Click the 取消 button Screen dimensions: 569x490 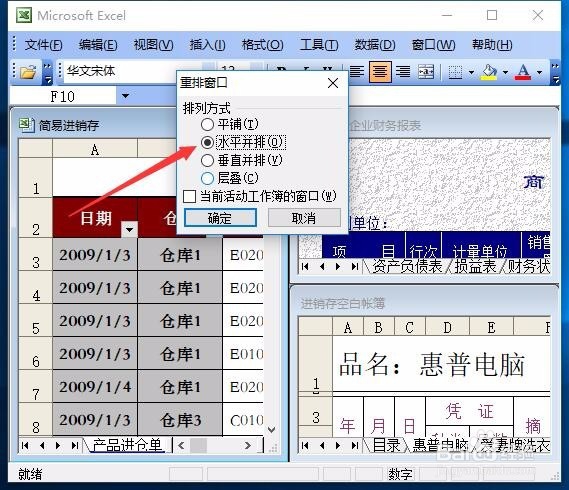304,218
